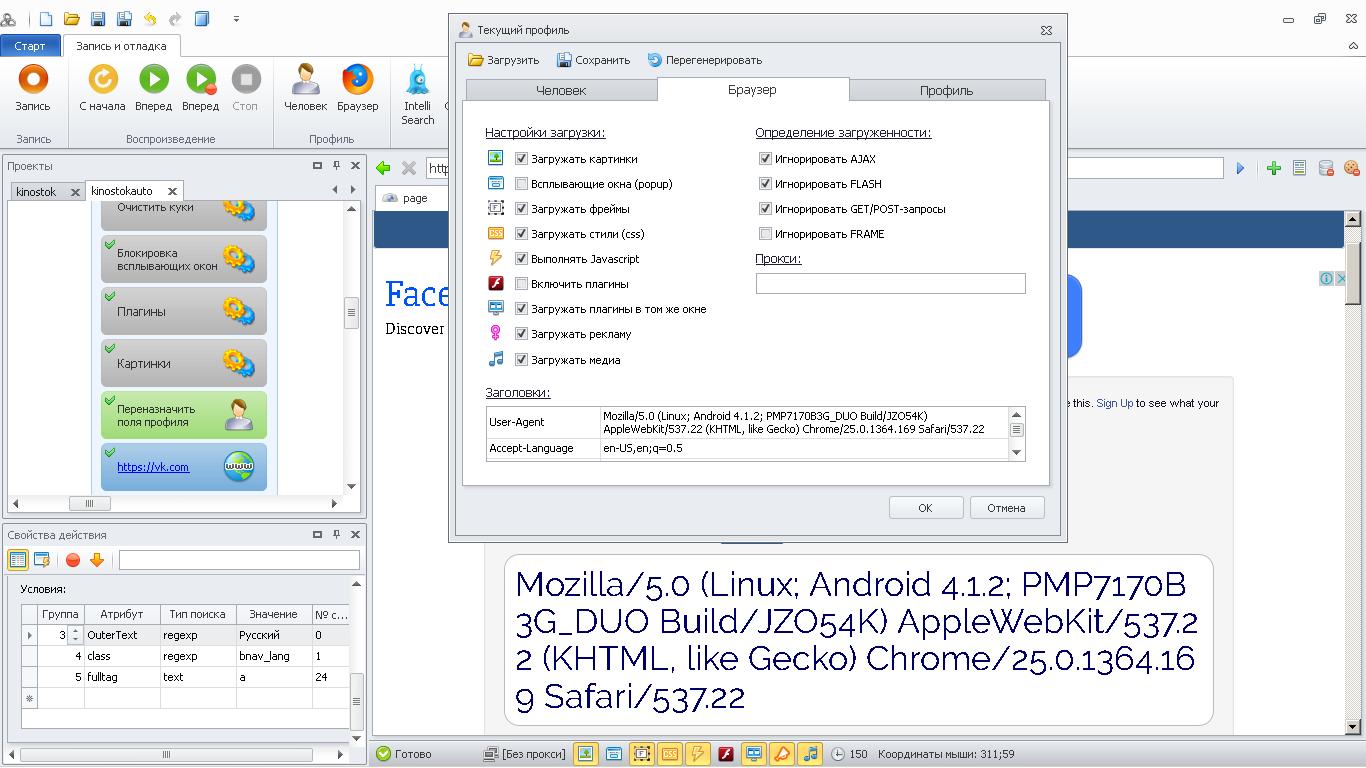This screenshot has width=1366, height=768.
Task: Toggle Игнорировать AJAX checkbox
Action: coord(765,159)
